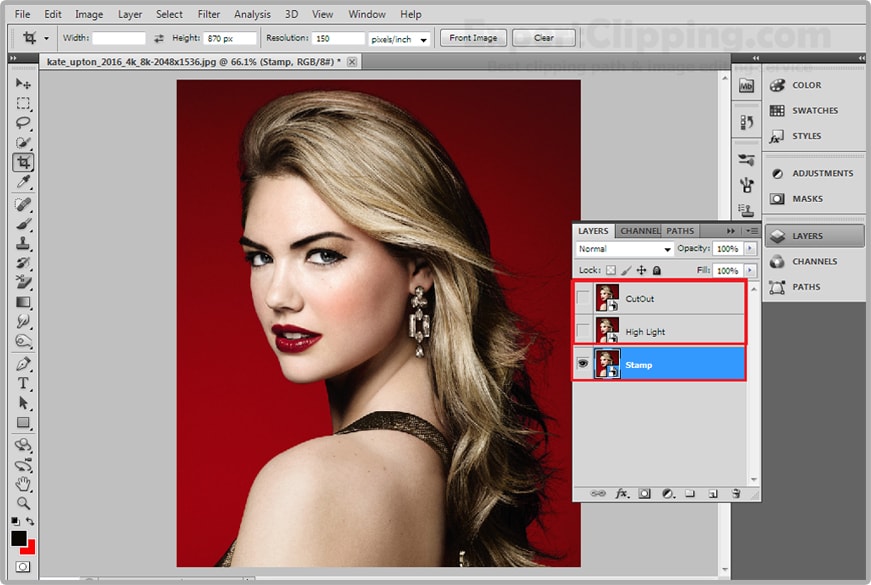
Task: Open the pixels/inch resolution unit dropdown
Action: coord(401,39)
